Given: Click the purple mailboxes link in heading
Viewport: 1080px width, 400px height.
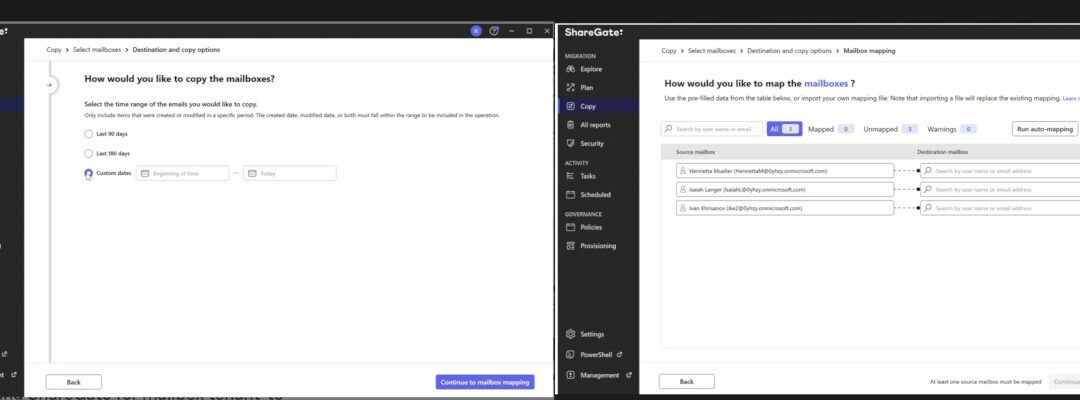Looking at the screenshot, I should [826, 84].
